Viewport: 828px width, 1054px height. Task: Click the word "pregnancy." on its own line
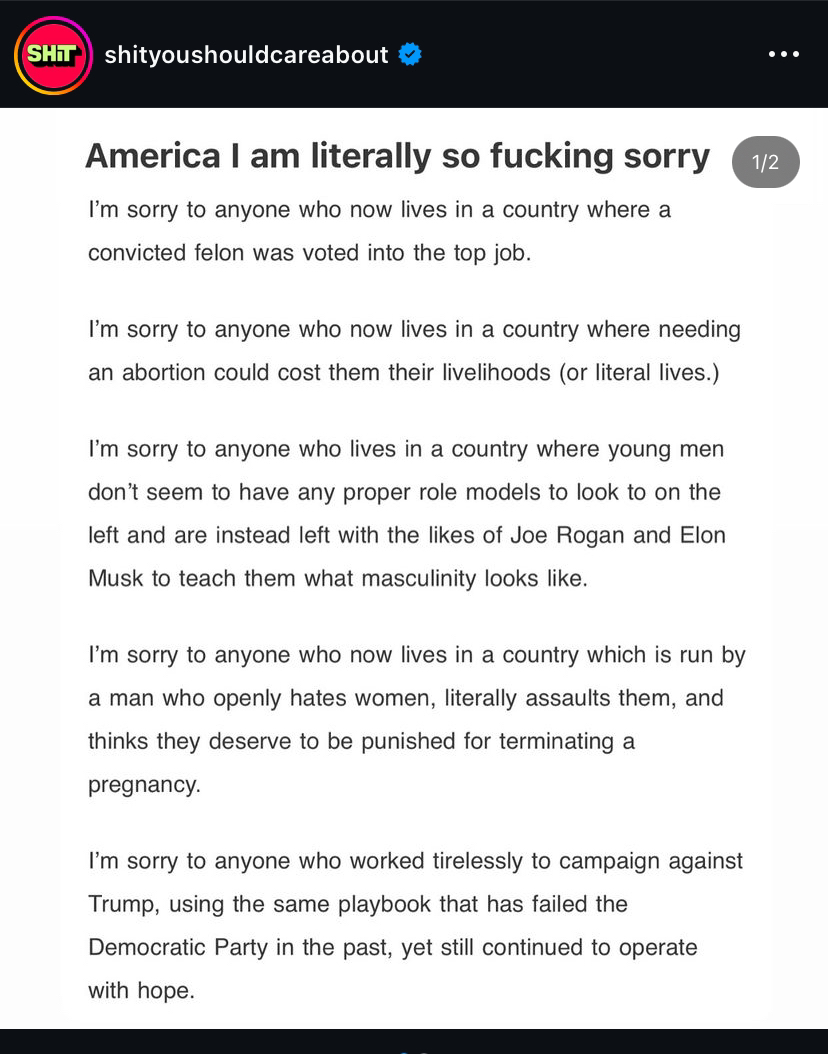tap(144, 784)
